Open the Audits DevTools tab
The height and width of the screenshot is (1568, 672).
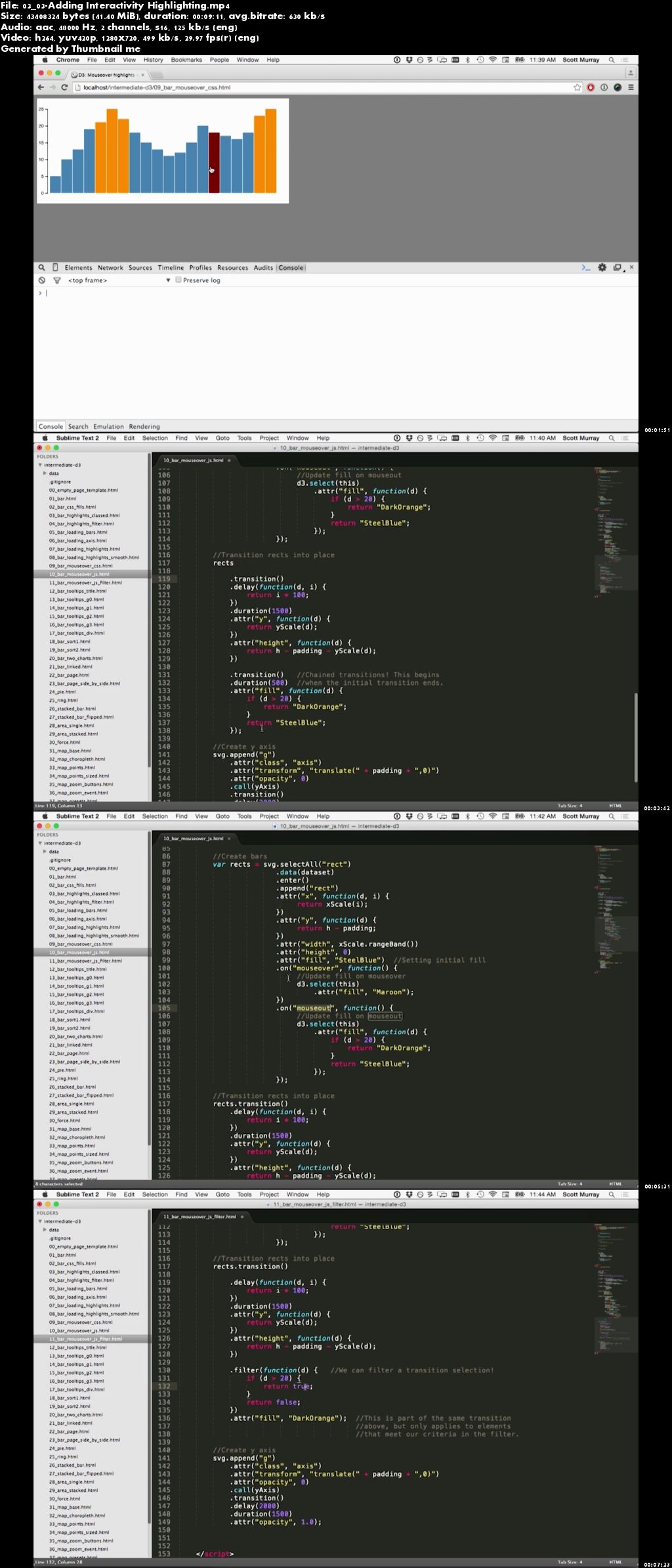point(263,268)
